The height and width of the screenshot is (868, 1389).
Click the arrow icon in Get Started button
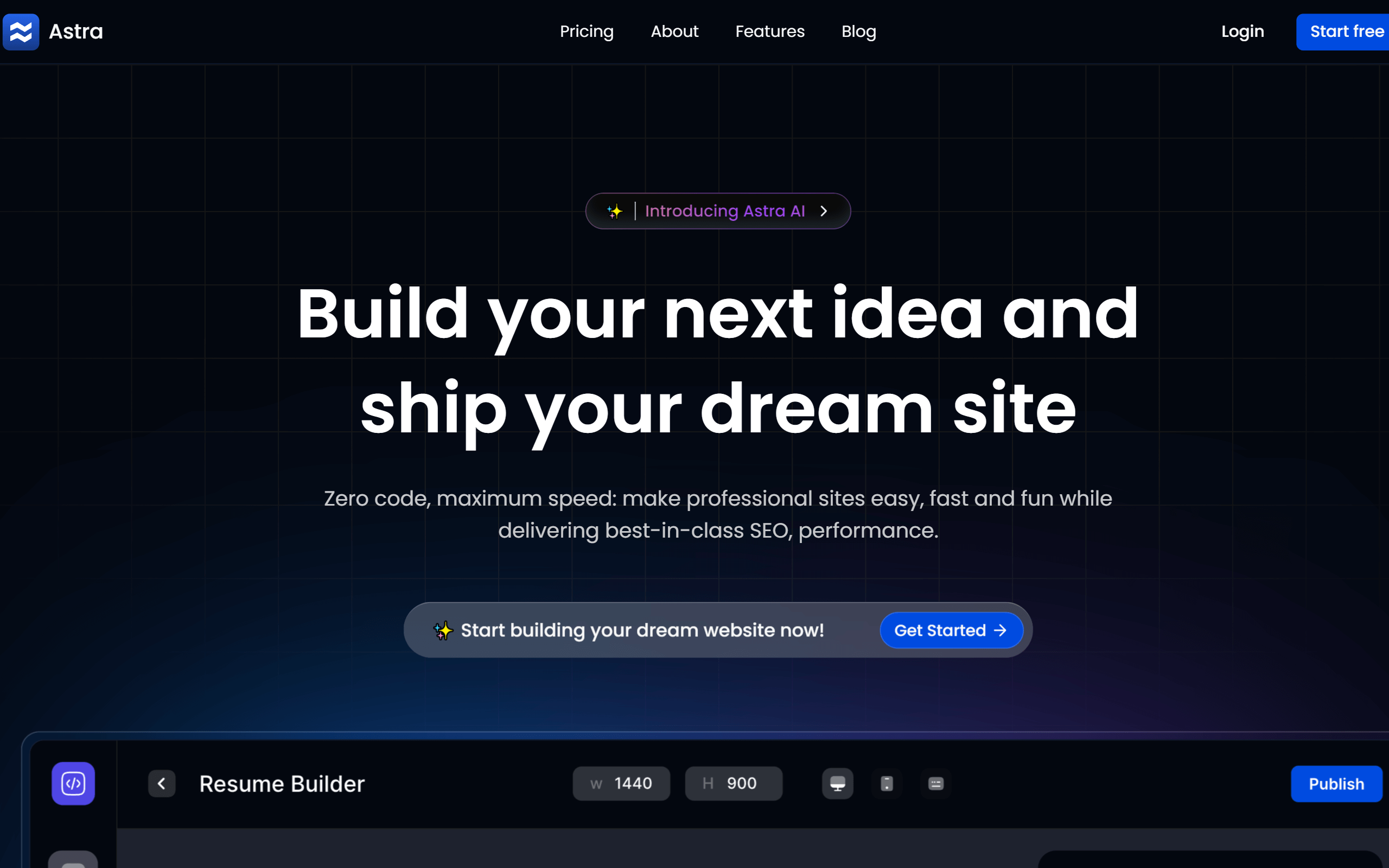pos(1000,630)
